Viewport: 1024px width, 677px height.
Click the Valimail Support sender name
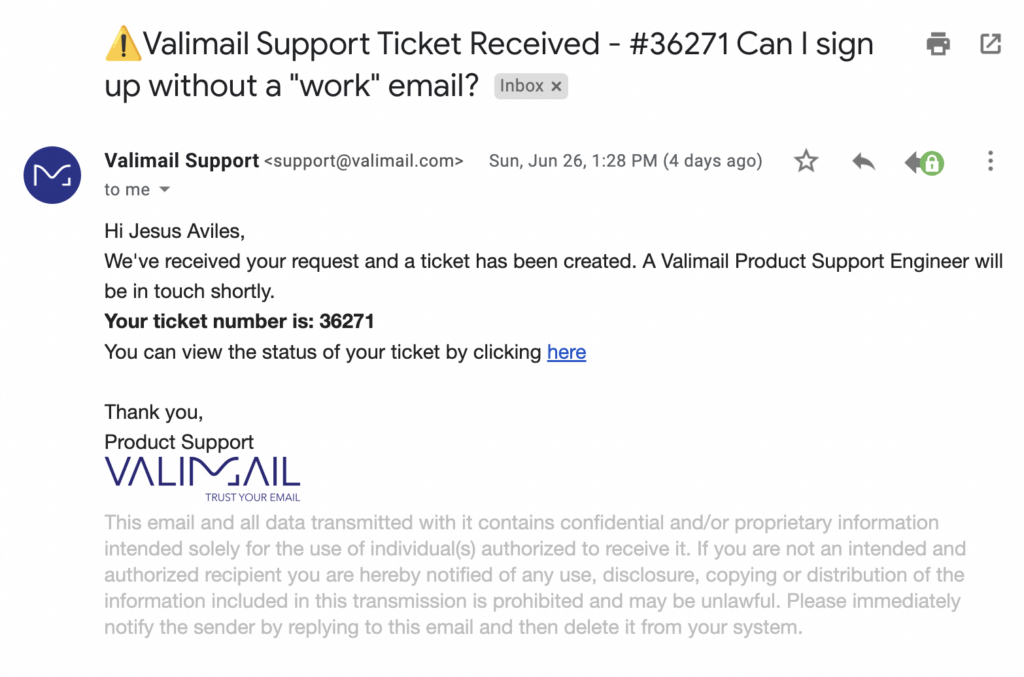tap(181, 160)
